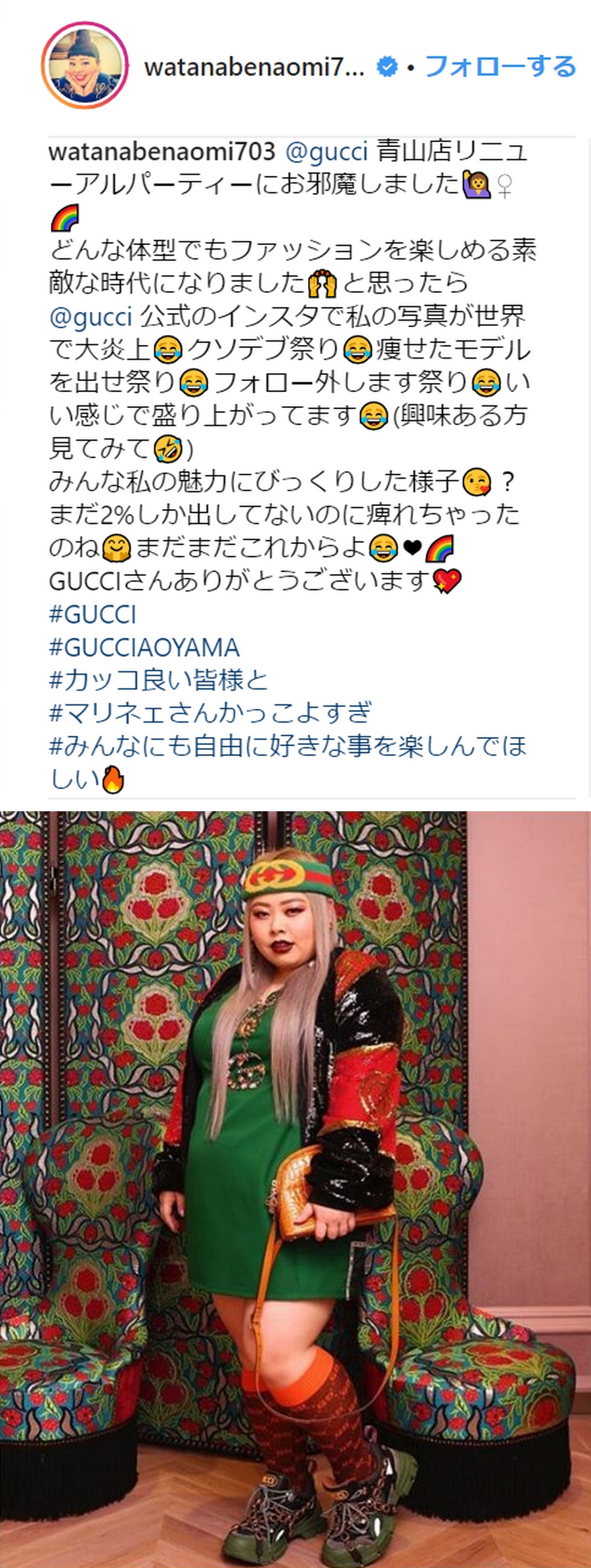This screenshot has height=1568, width=591.
Task: Open the post photo of woman in green dress
Action: click(295, 1190)
